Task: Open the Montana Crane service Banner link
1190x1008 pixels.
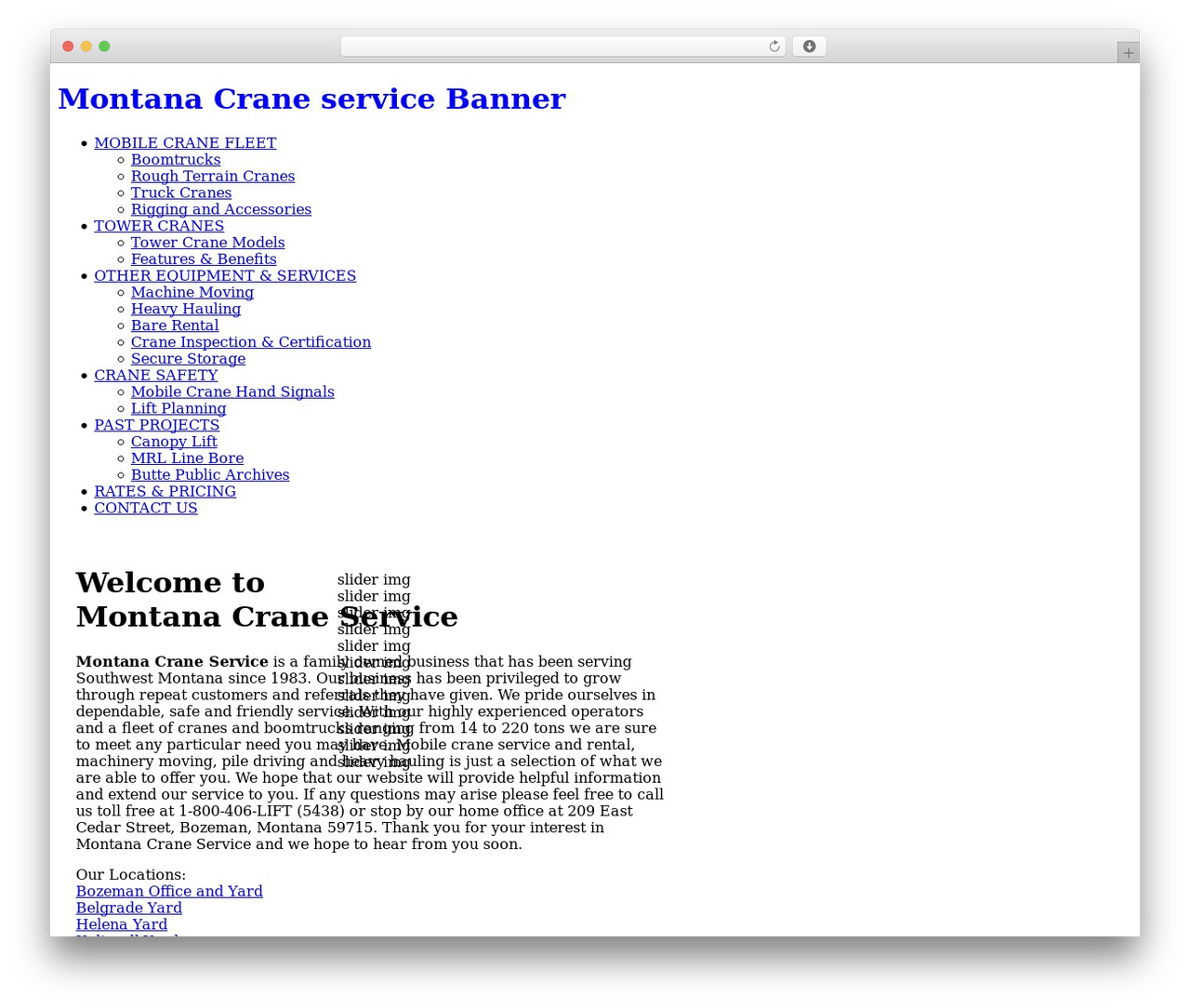Action: point(311,99)
